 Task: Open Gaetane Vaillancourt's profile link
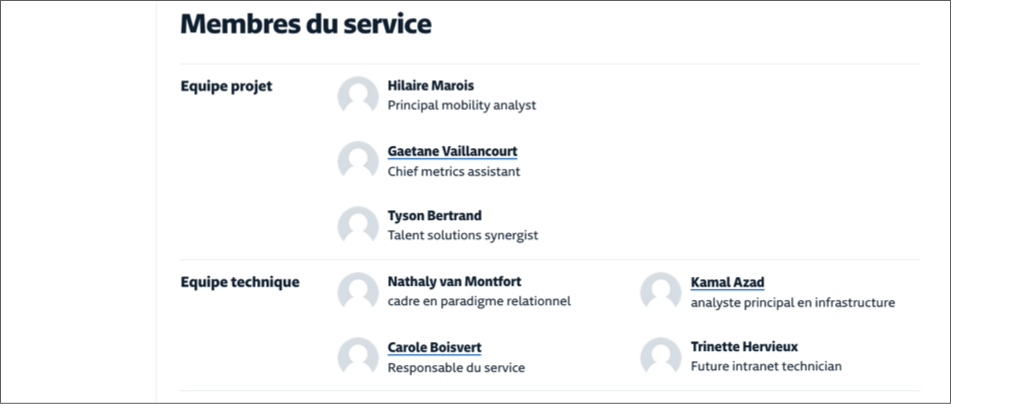[452, 151]
